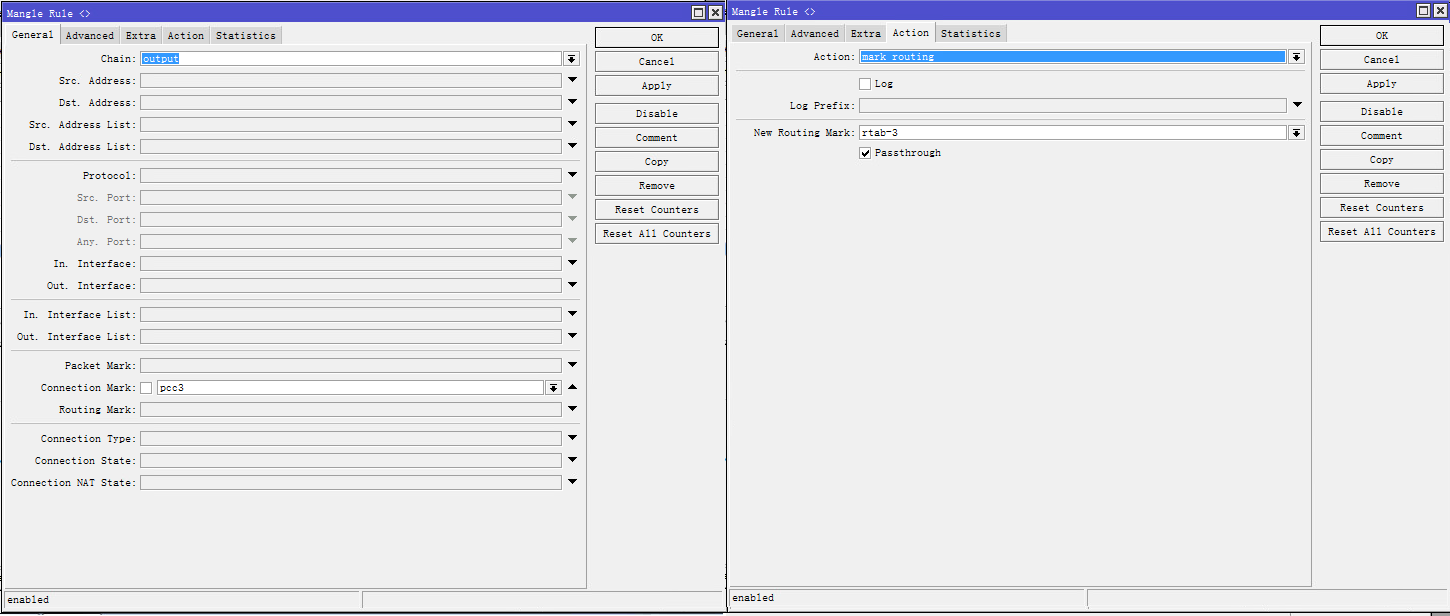Open the Action dropdown list

[1296, 57]
